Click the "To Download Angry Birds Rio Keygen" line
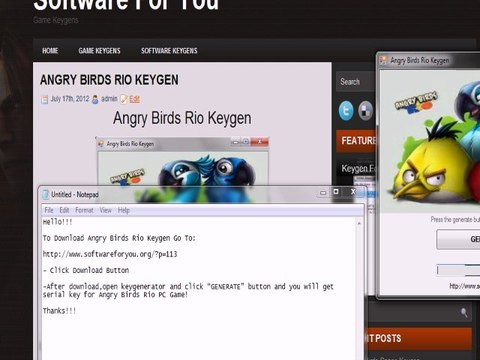The height and width of the screenshot is (360, 480). pos(119,238)
